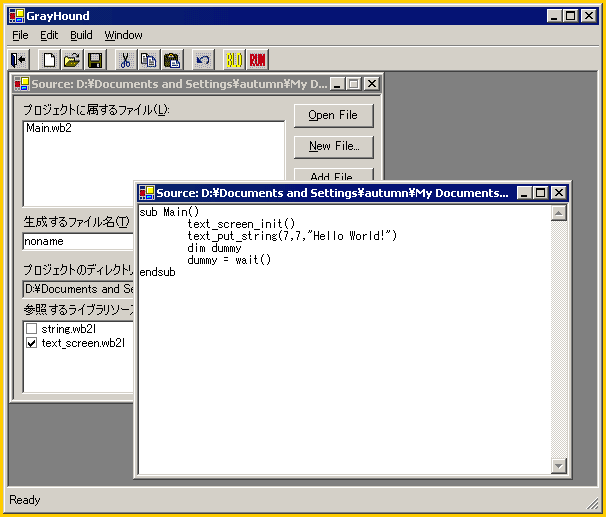Click the paste clipboard icon
606x517 pixels.
[172, 60]
